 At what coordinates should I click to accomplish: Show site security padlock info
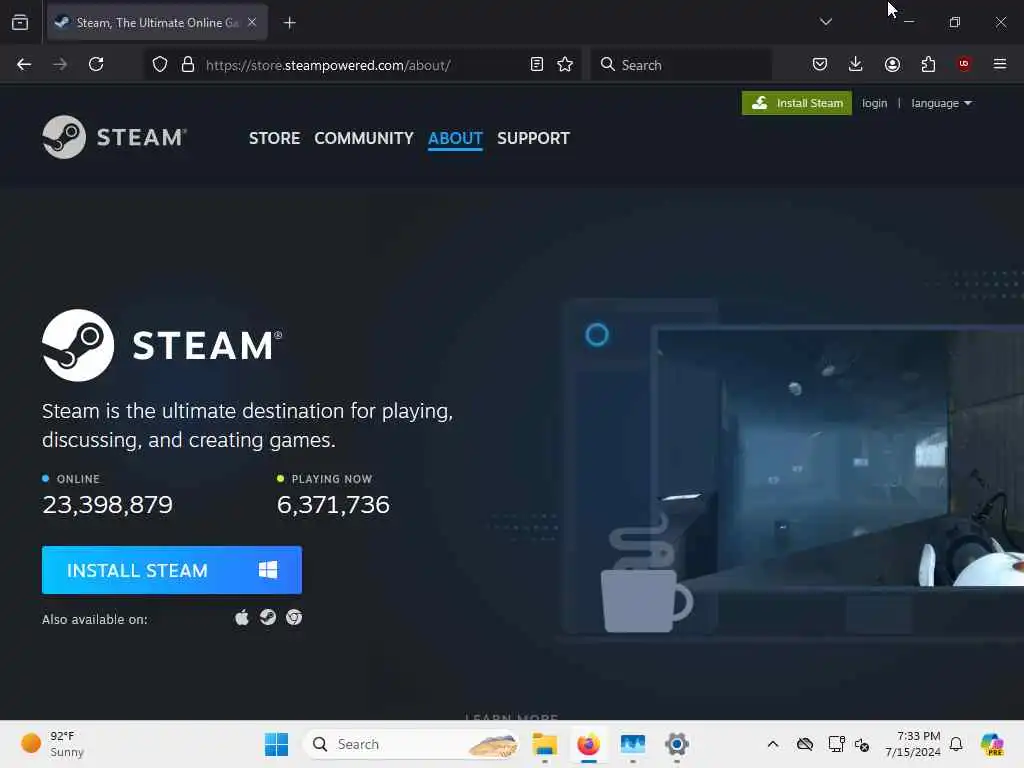tap(188, 65)
